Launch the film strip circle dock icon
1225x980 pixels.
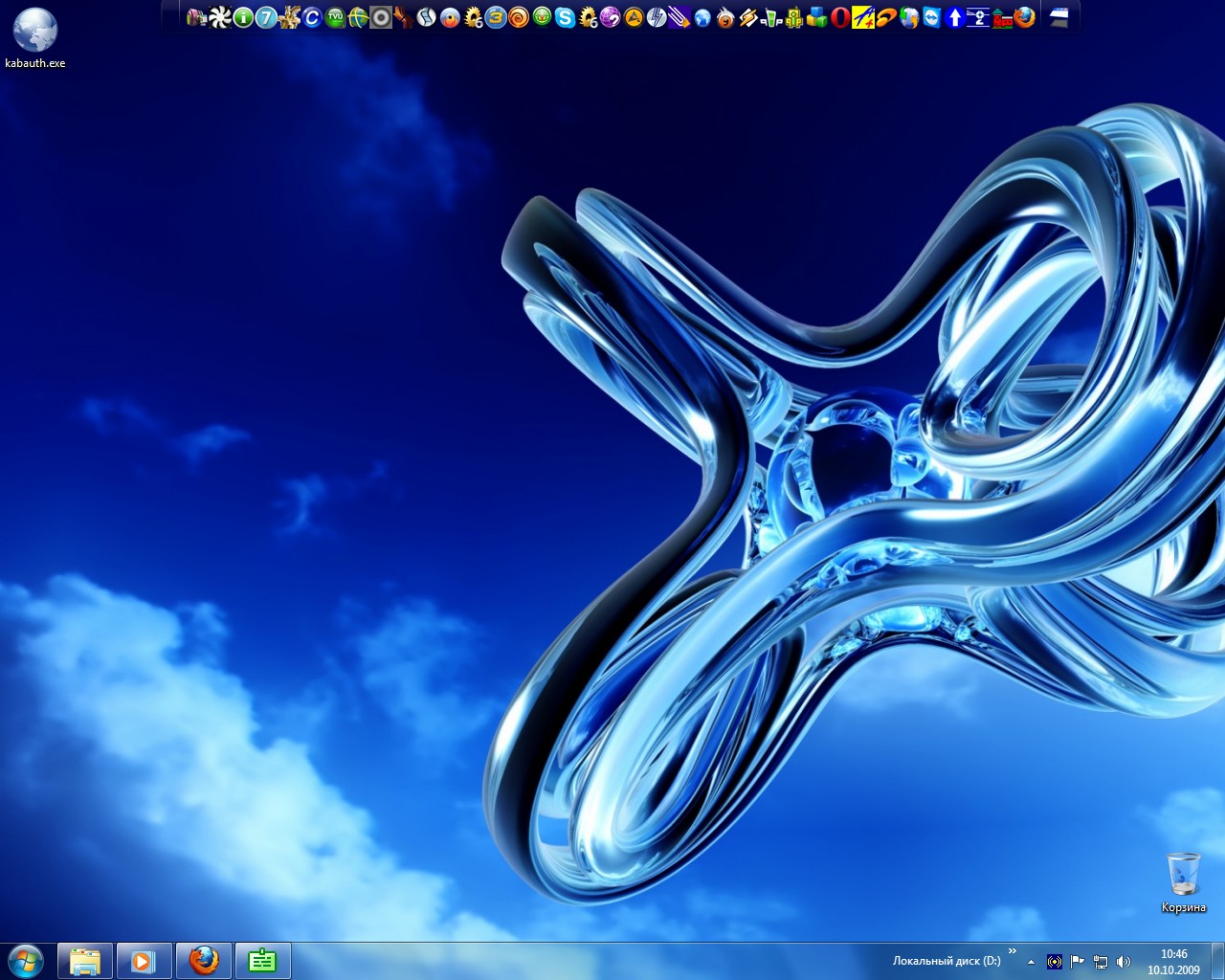[427, 17]
